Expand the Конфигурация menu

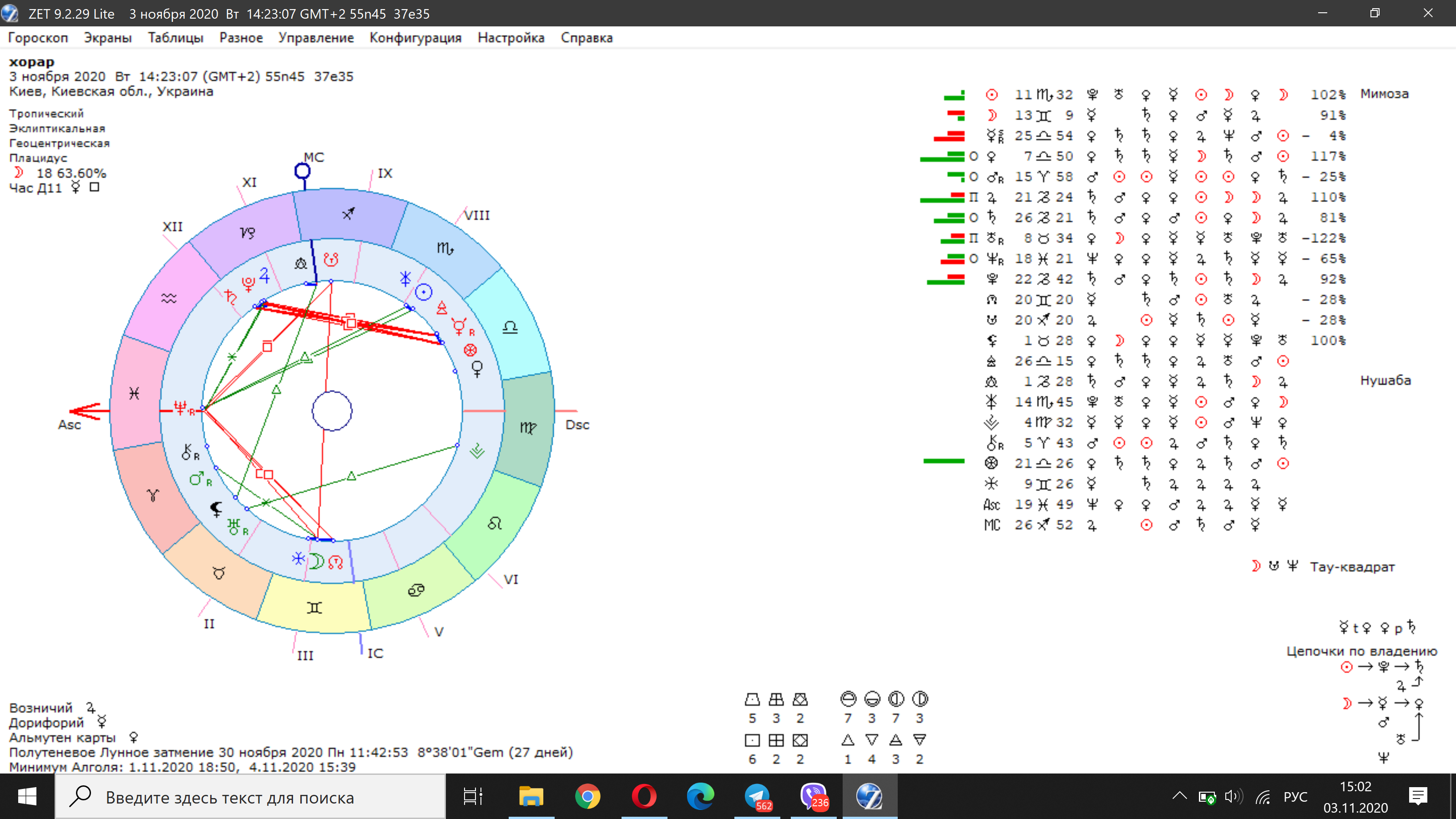415,38
